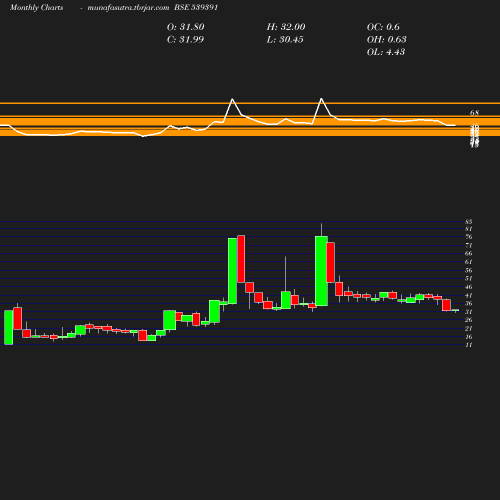Click the "BSE 539391" ticker label
This screenshot has height=500, width=500.
[x=196, y=8]
